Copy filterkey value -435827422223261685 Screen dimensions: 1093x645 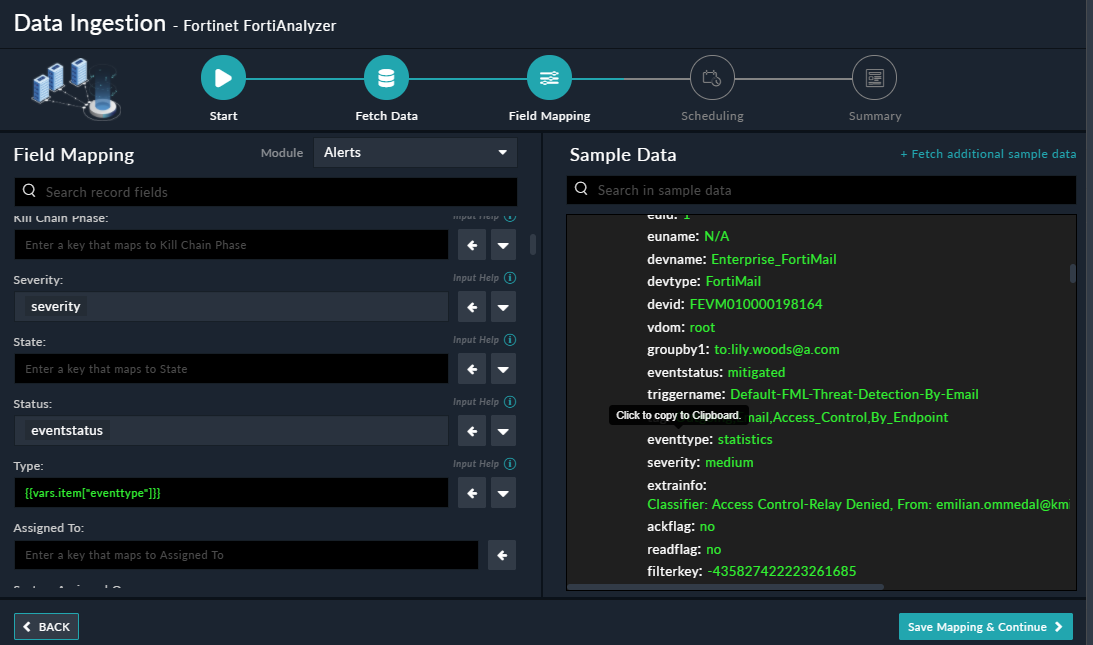(781, 571)
